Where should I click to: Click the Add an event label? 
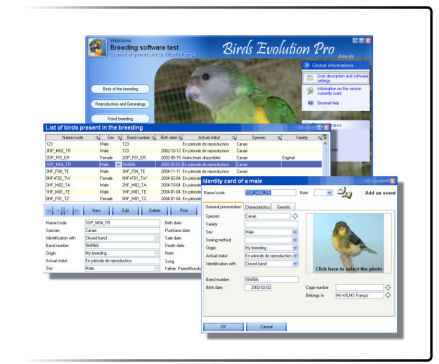(x=380, y=193)
